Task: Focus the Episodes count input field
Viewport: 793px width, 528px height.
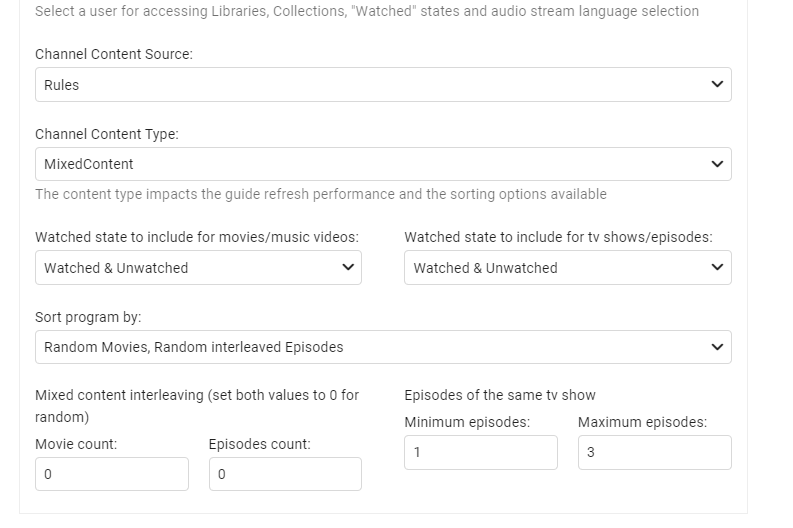Action: point(285,474)
